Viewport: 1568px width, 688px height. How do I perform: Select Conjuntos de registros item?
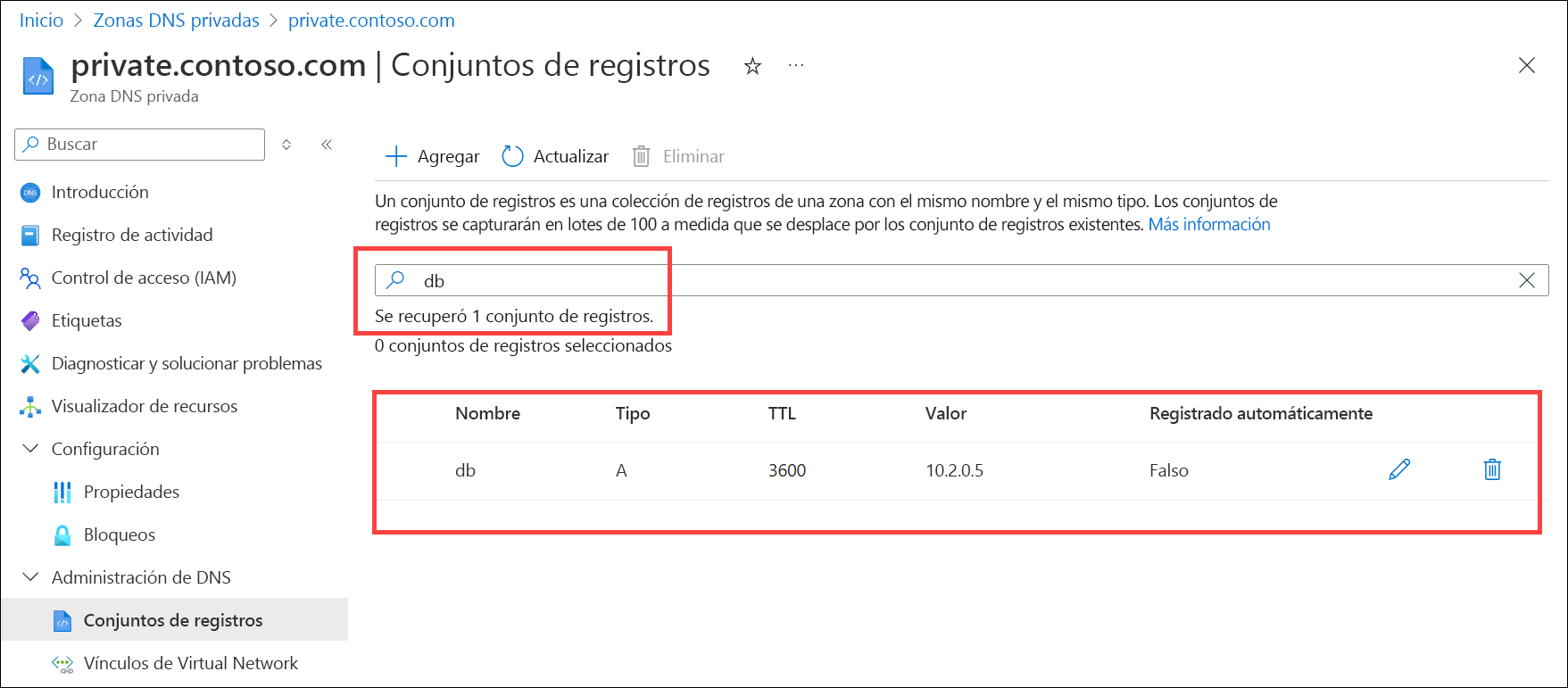pyautogui.click(x=175, y=620)
